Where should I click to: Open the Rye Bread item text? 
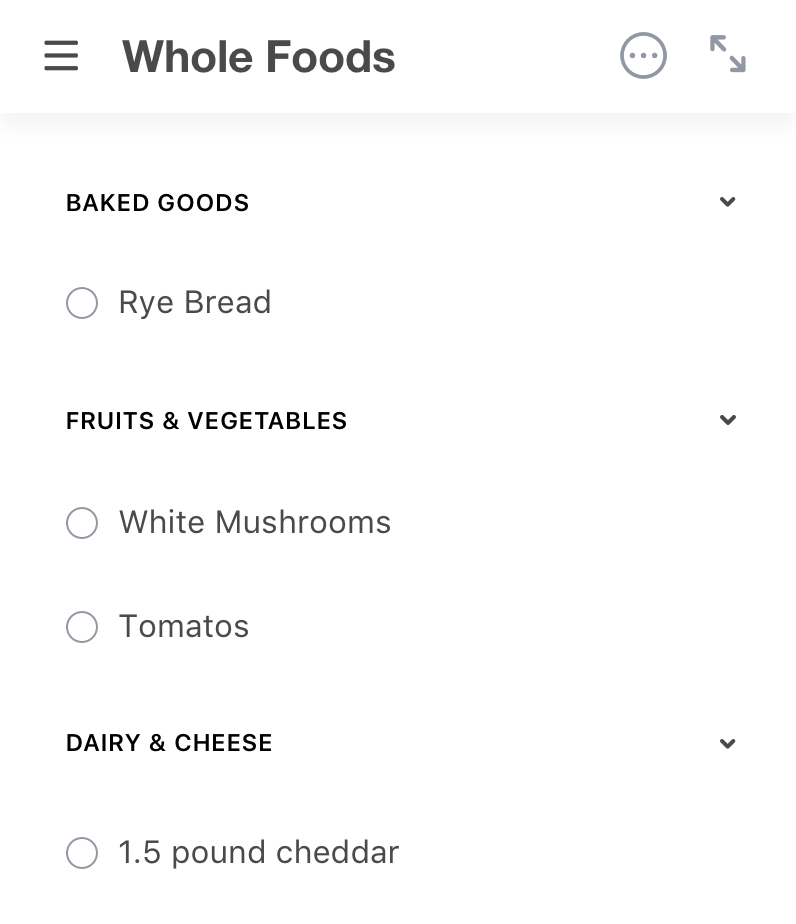(195, 303)
